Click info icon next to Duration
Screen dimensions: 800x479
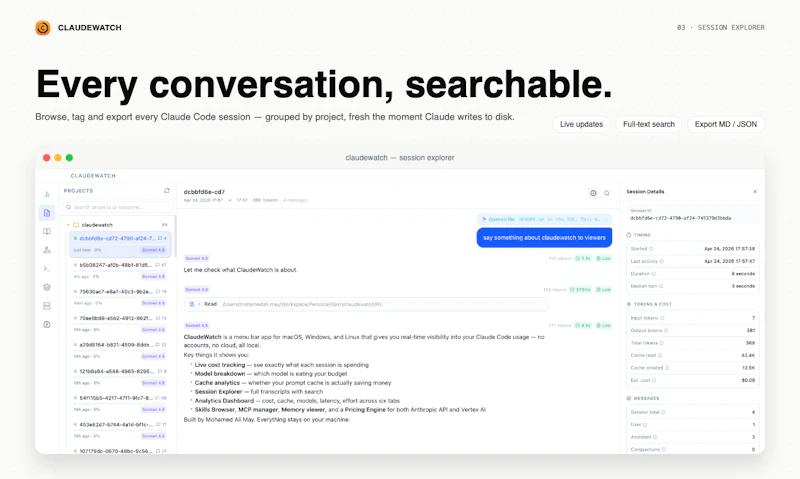click(x=654, y=274)
